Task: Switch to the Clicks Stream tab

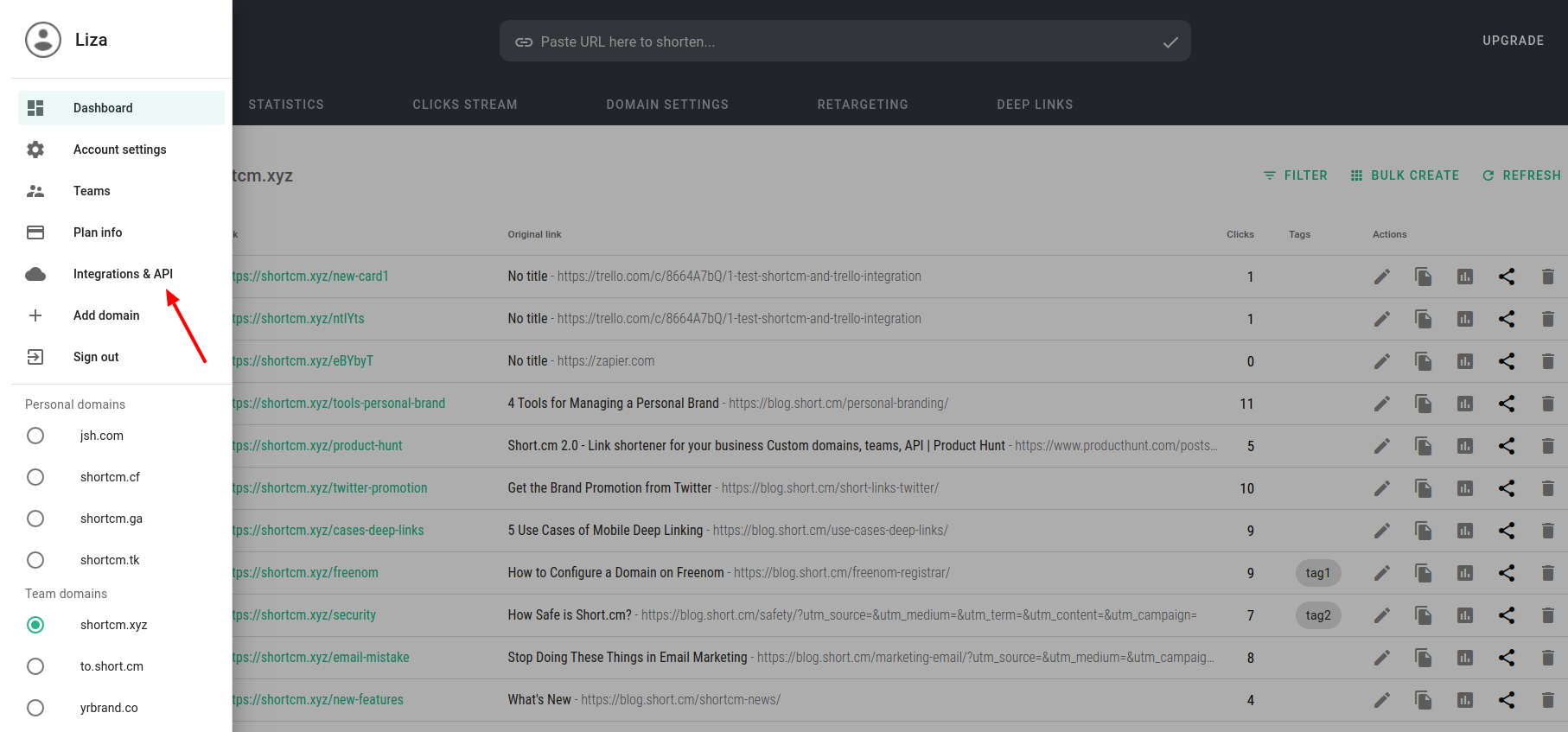Action: 464,105
